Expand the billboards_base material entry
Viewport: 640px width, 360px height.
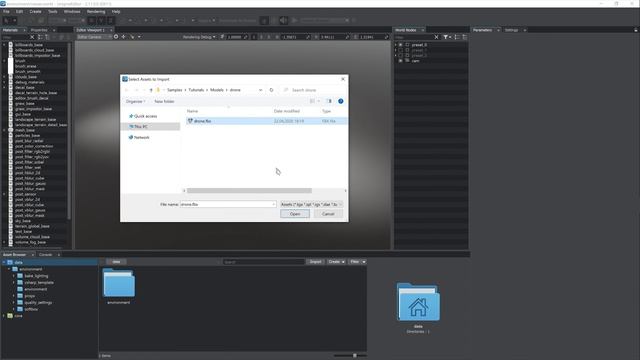[4, 45]
